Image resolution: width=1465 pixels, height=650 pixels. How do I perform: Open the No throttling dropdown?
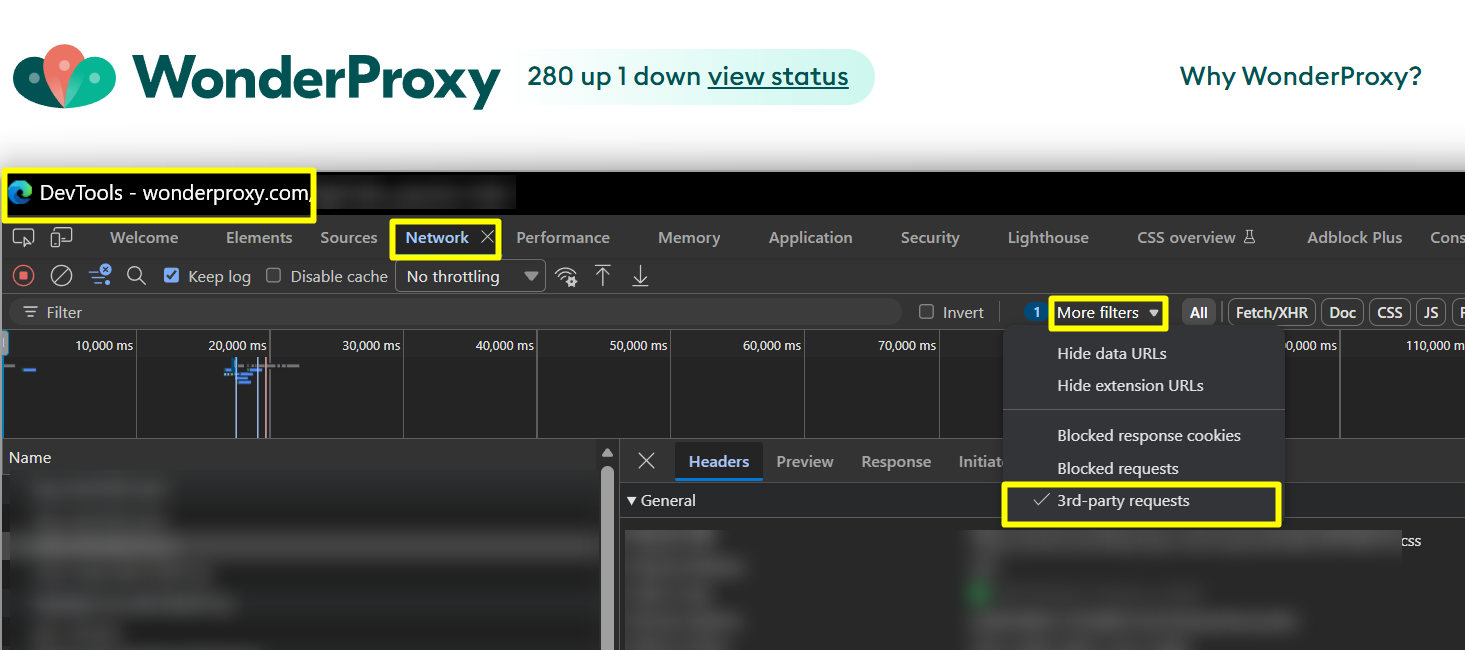(x=471, y=276)
